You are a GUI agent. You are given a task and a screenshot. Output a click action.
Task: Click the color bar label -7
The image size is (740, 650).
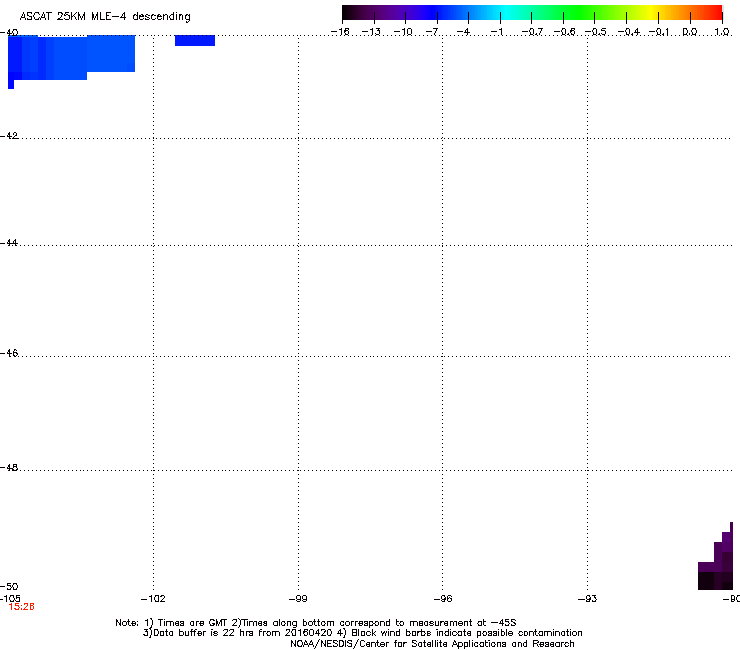point(432,32)
